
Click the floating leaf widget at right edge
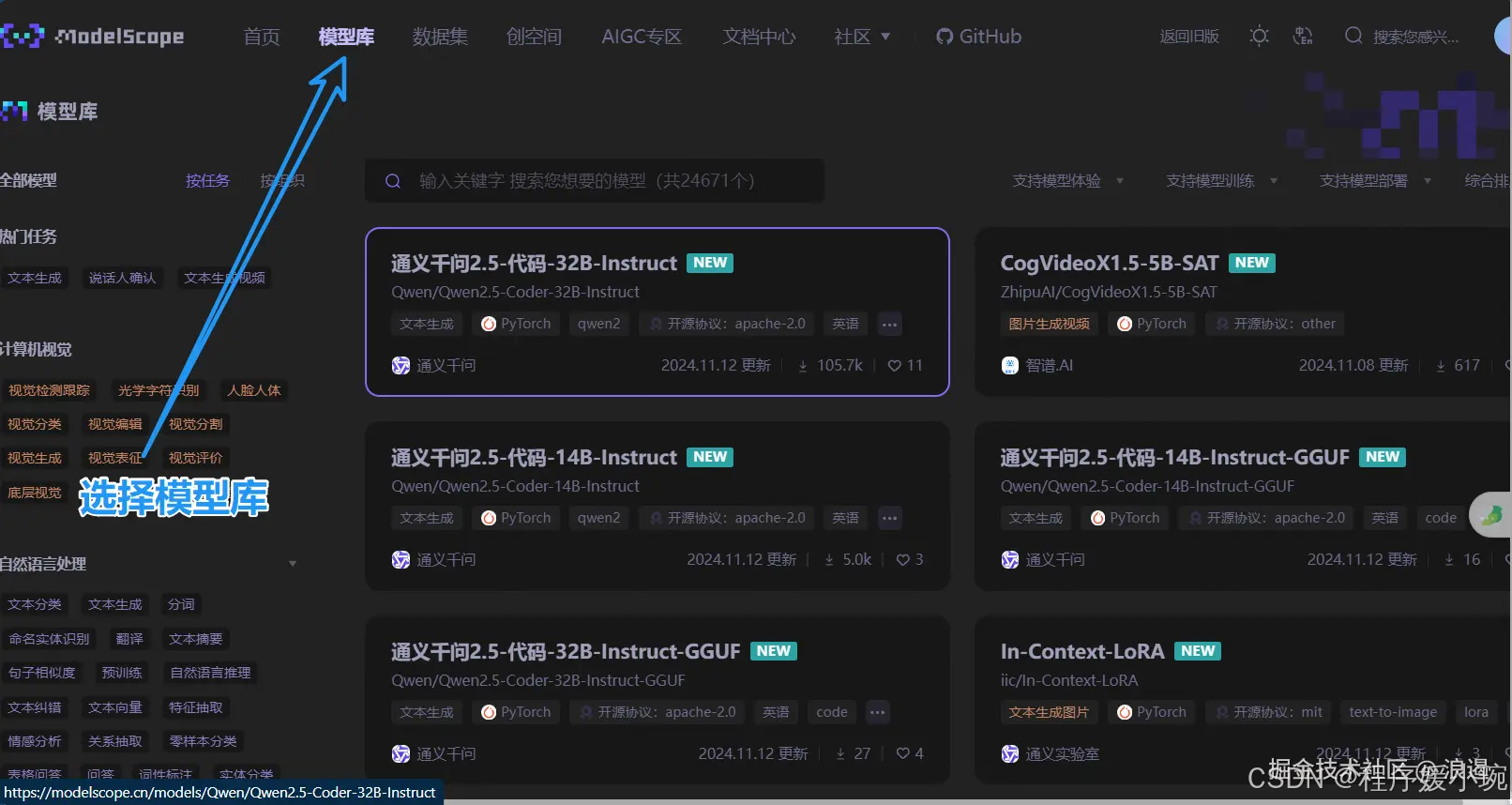coord(1491,514)
